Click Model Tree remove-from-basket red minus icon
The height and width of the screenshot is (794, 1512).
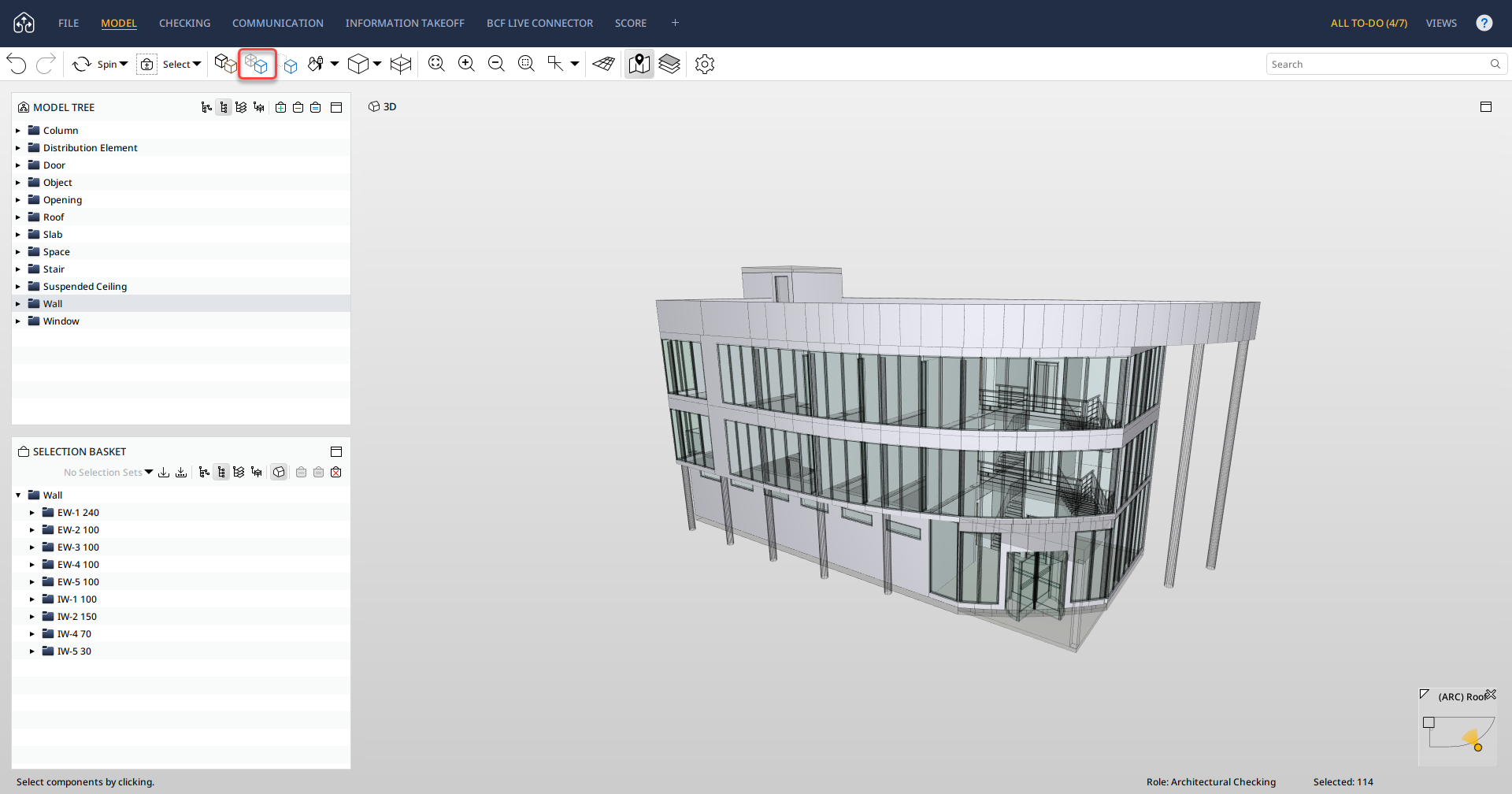(x=298, y=107)
